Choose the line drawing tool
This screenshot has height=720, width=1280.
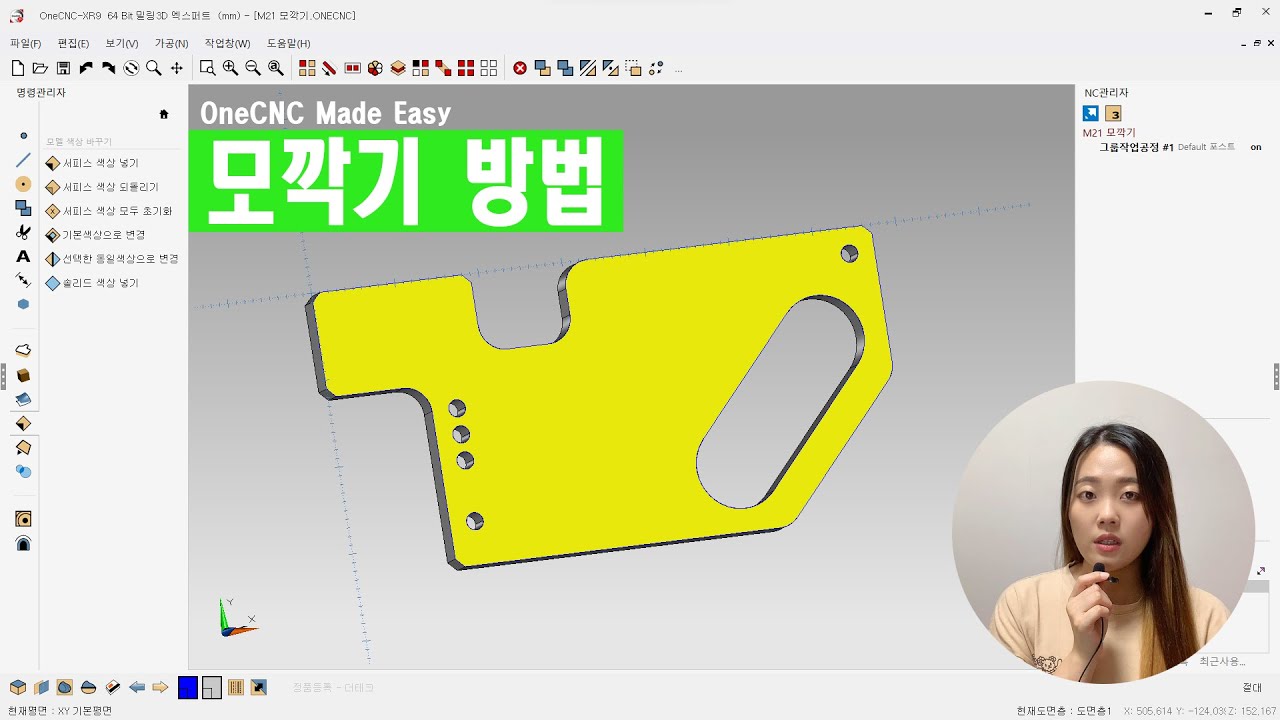click(24, 160)
